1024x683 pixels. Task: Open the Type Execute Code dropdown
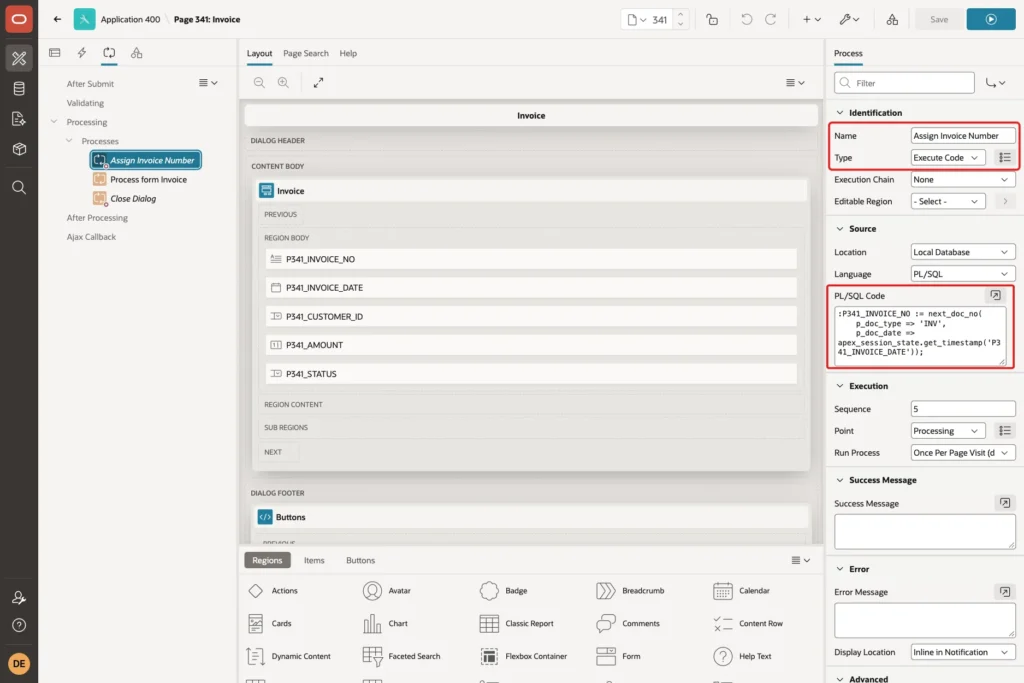tap(948, 157)
